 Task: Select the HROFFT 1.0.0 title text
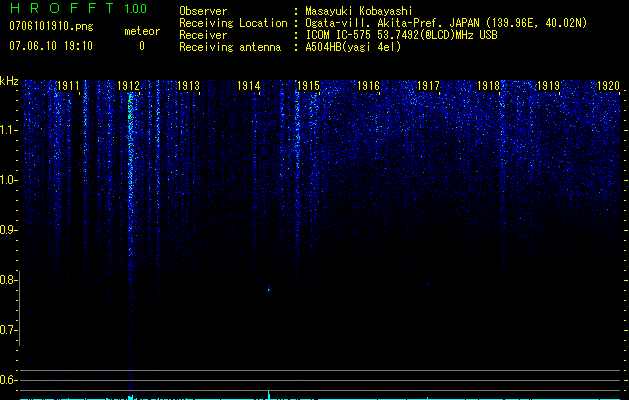[78, 8]
